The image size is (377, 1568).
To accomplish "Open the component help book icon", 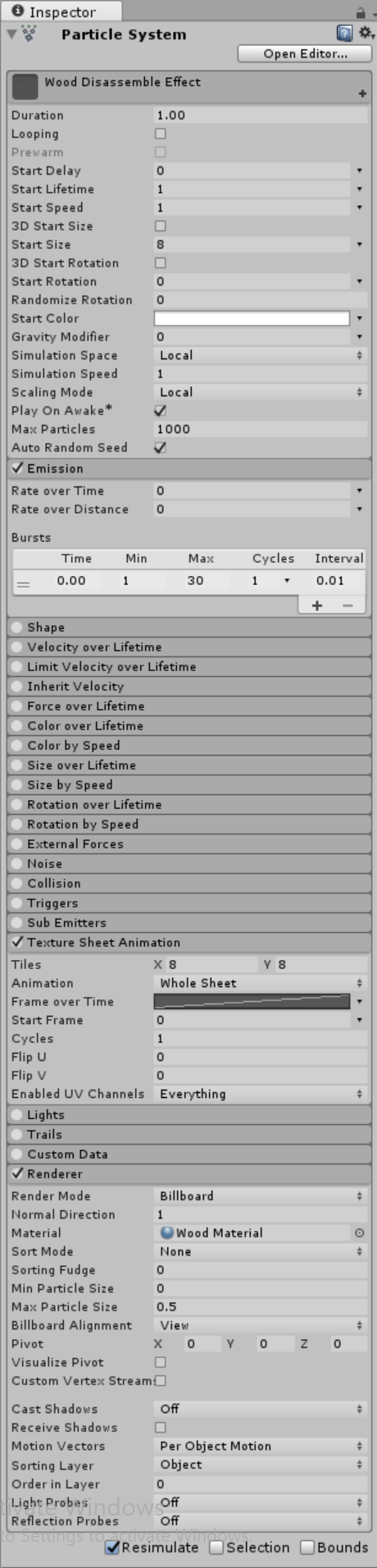I will click(x=344, y=34).
